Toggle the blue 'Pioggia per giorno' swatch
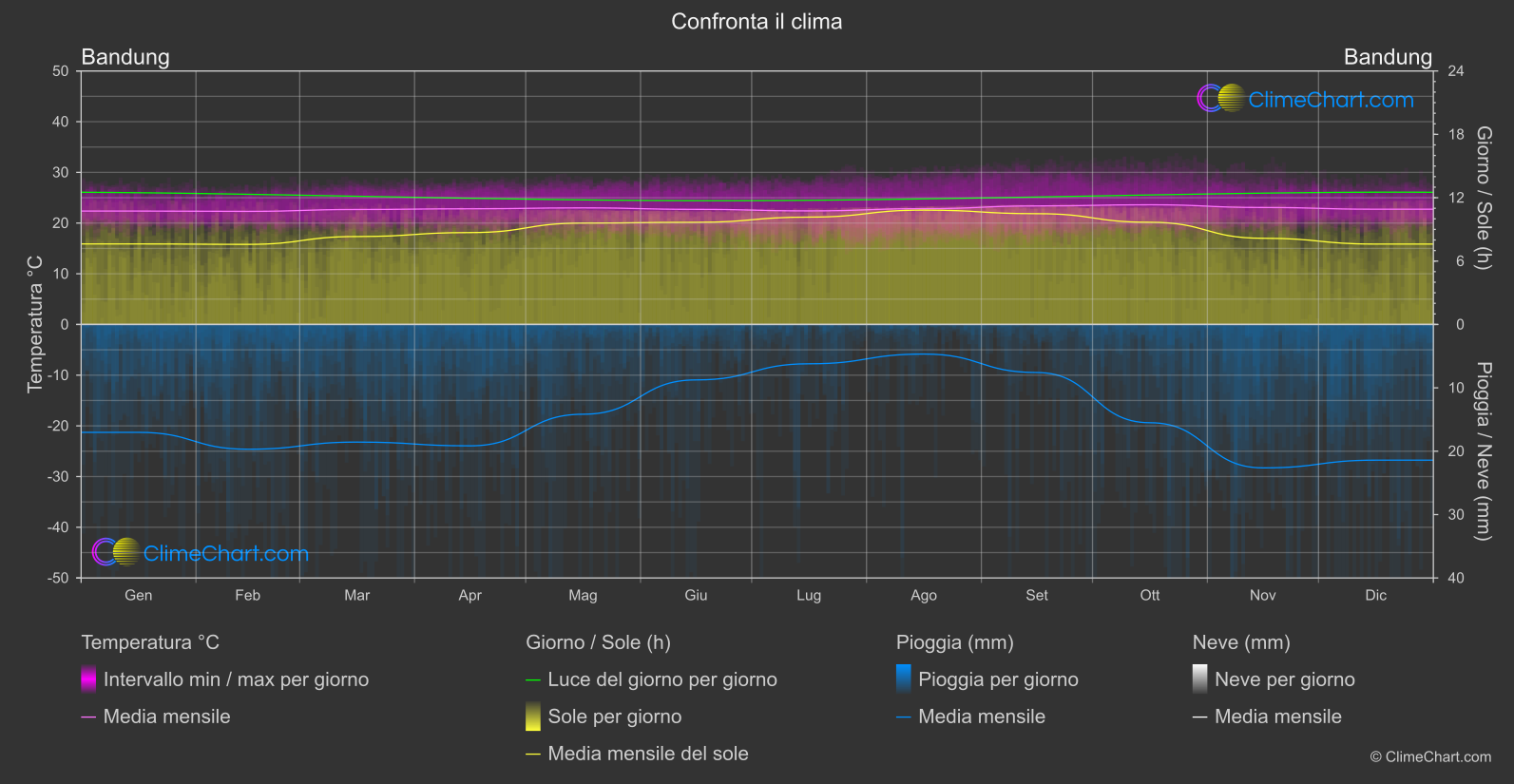The width and height of the screenshot is (1514, 784). 904,679
